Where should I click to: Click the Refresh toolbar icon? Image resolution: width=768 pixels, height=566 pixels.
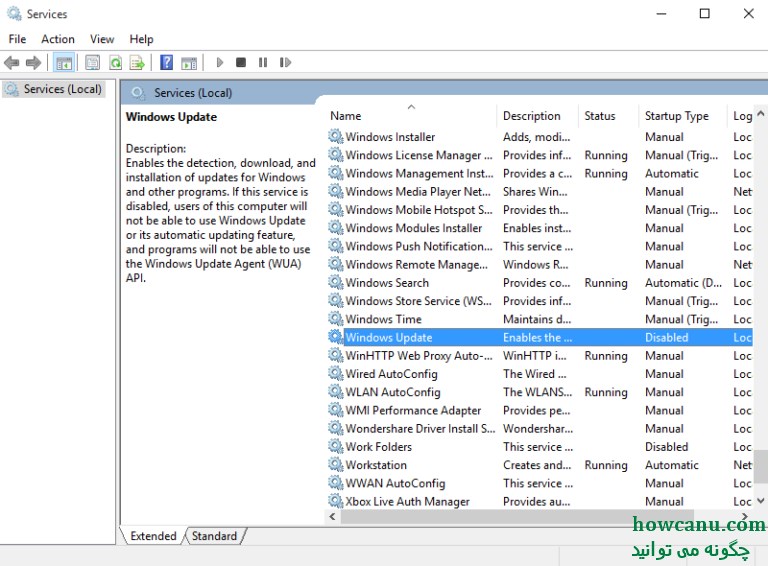click(115, 63)
